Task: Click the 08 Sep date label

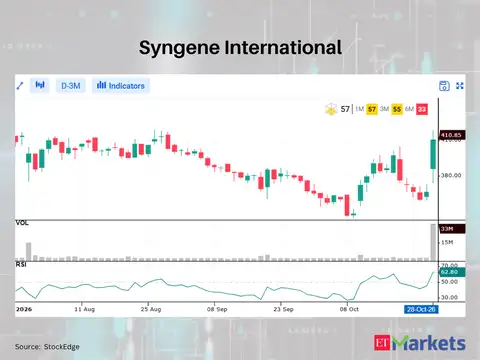Action: click(x=217, y=309)
